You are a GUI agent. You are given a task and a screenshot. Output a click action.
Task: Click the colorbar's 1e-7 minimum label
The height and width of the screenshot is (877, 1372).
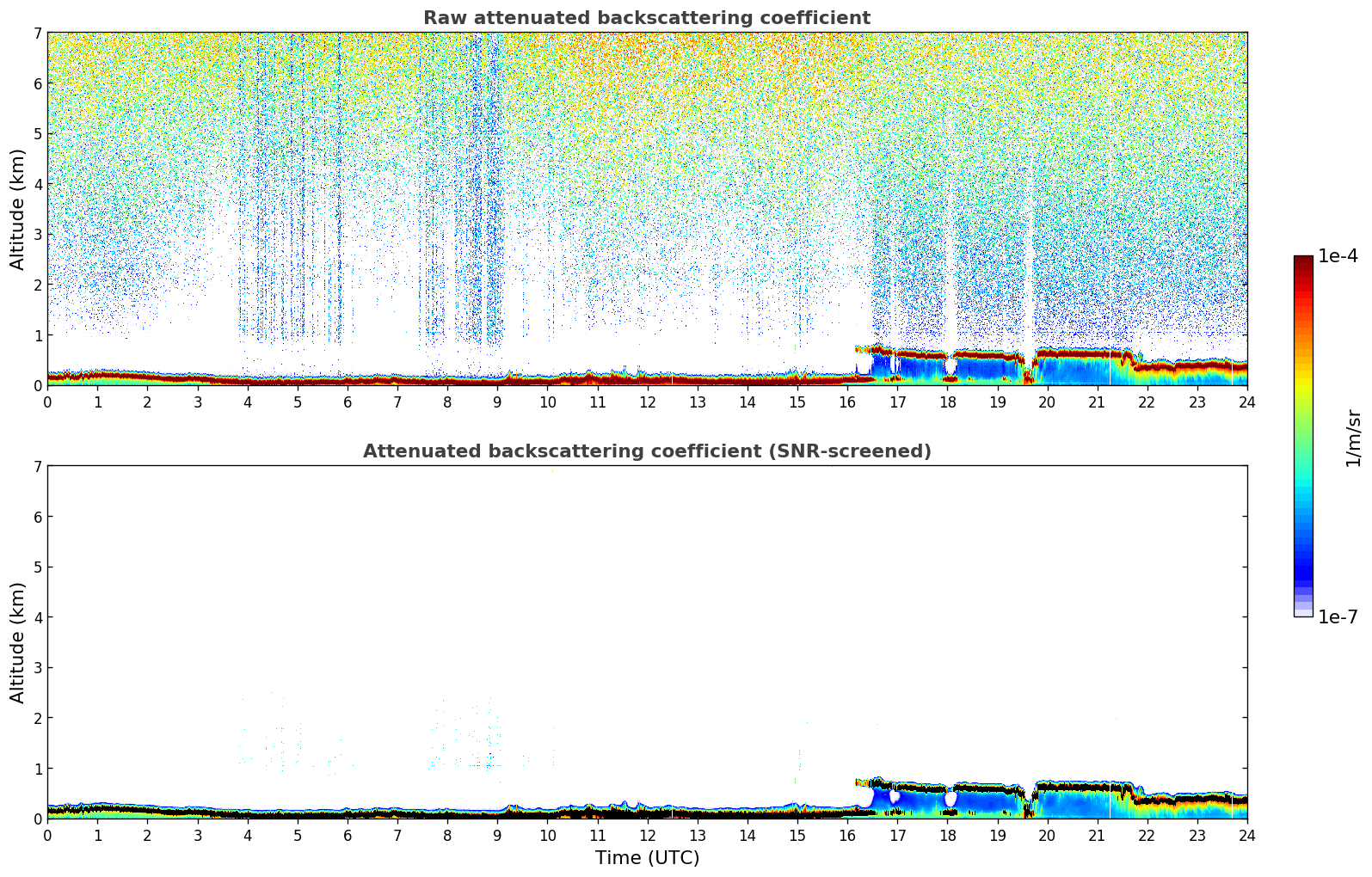click(x=1338, y=617)
